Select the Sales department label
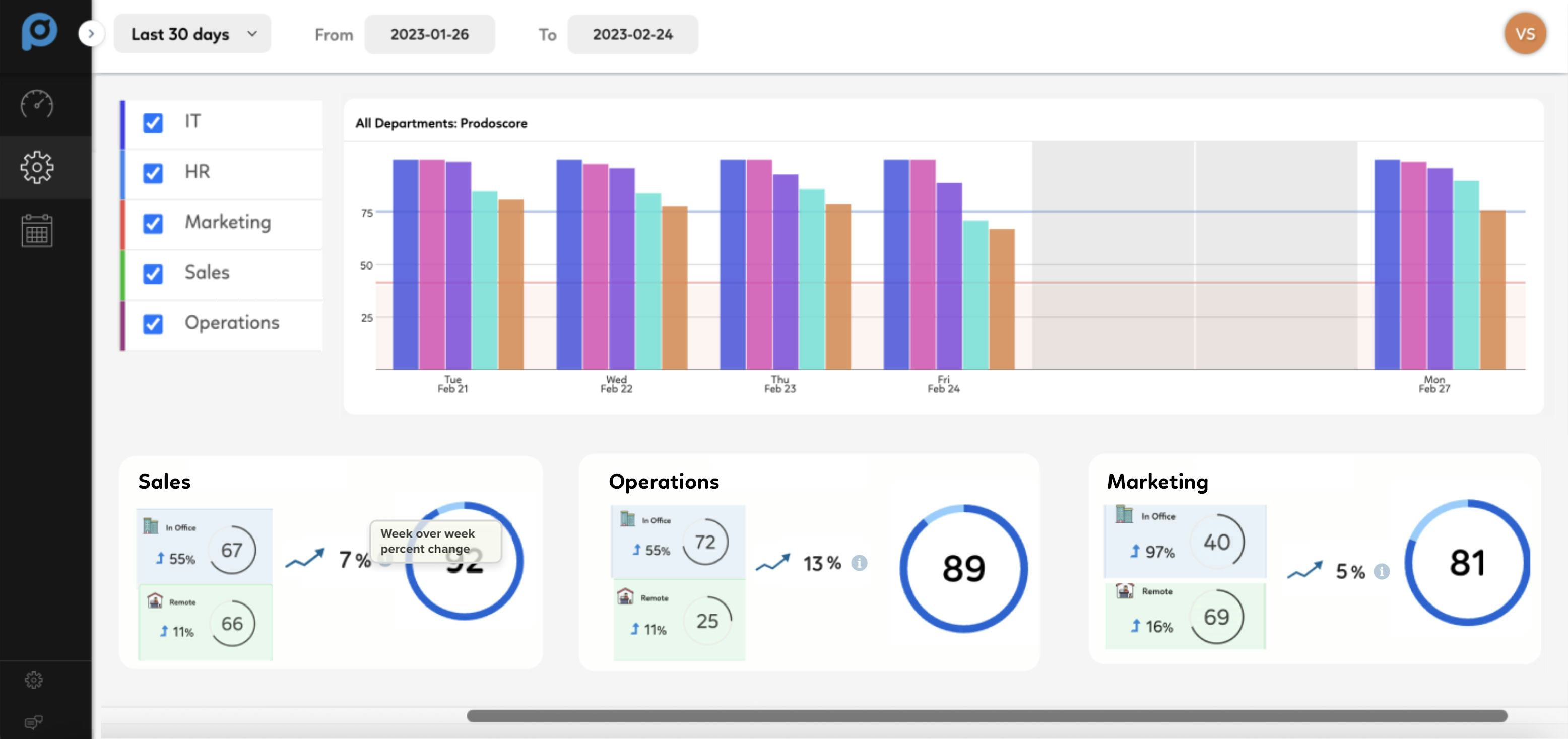This screenshot has width=1568, height=739. 207,272
